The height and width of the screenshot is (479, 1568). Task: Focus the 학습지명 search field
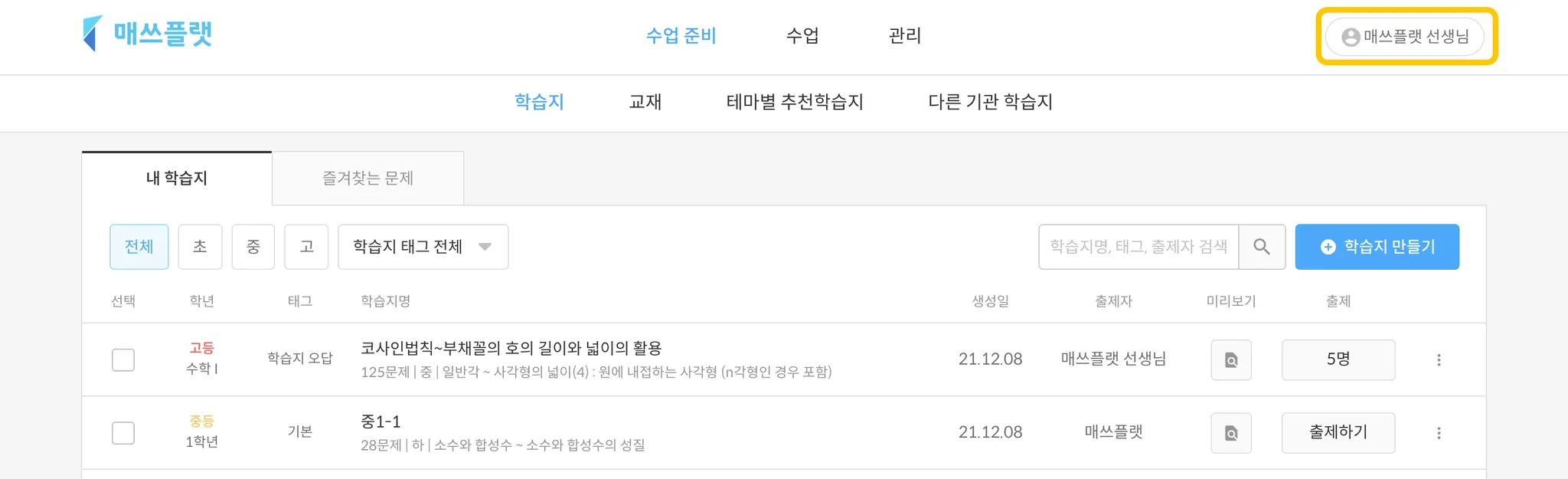[x=1138, y=247]
